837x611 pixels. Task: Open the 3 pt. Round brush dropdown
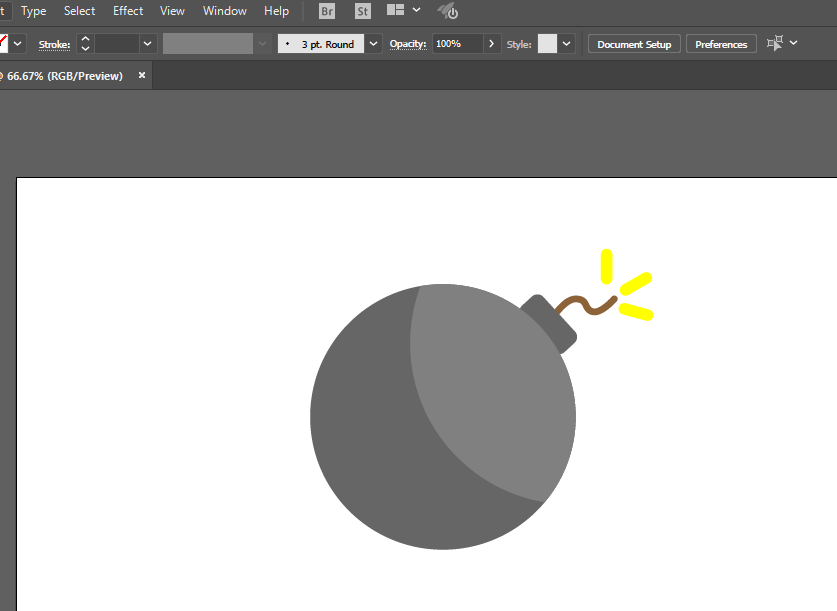[374, 44]
